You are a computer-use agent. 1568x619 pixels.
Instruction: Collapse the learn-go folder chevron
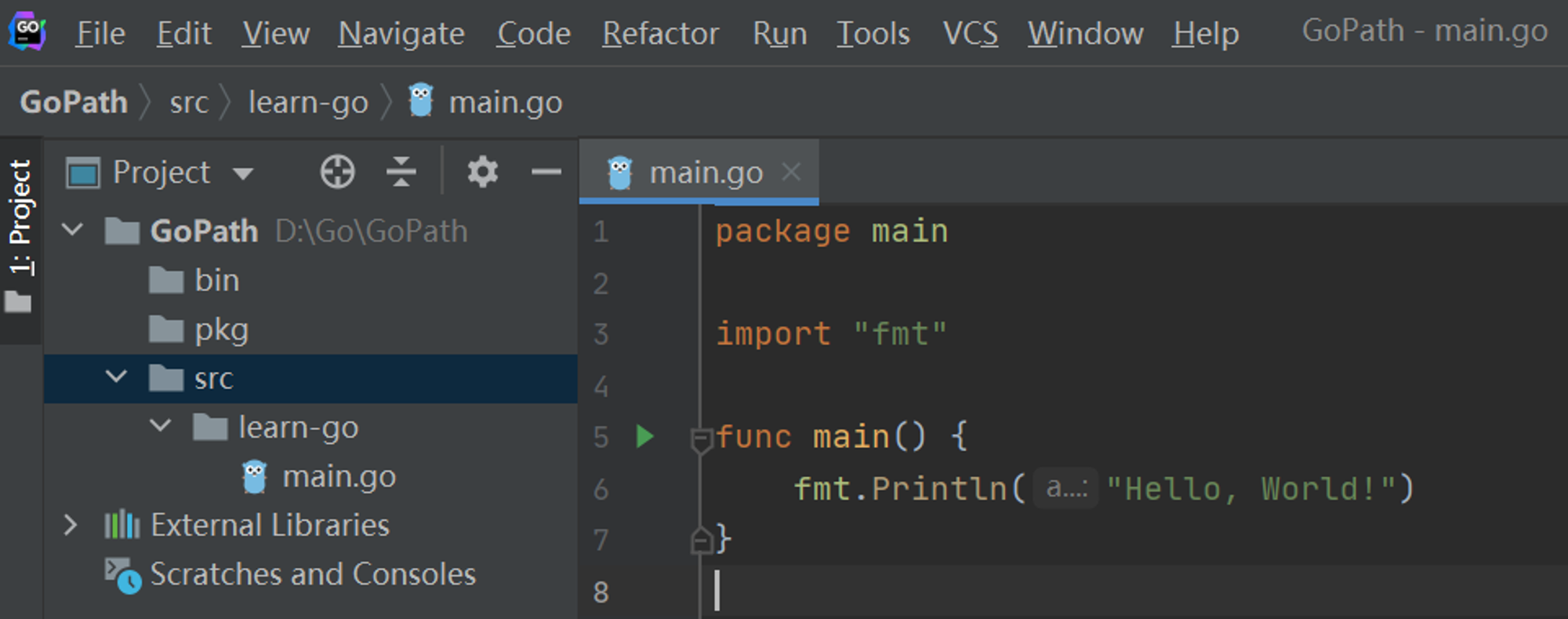[160, 426]
